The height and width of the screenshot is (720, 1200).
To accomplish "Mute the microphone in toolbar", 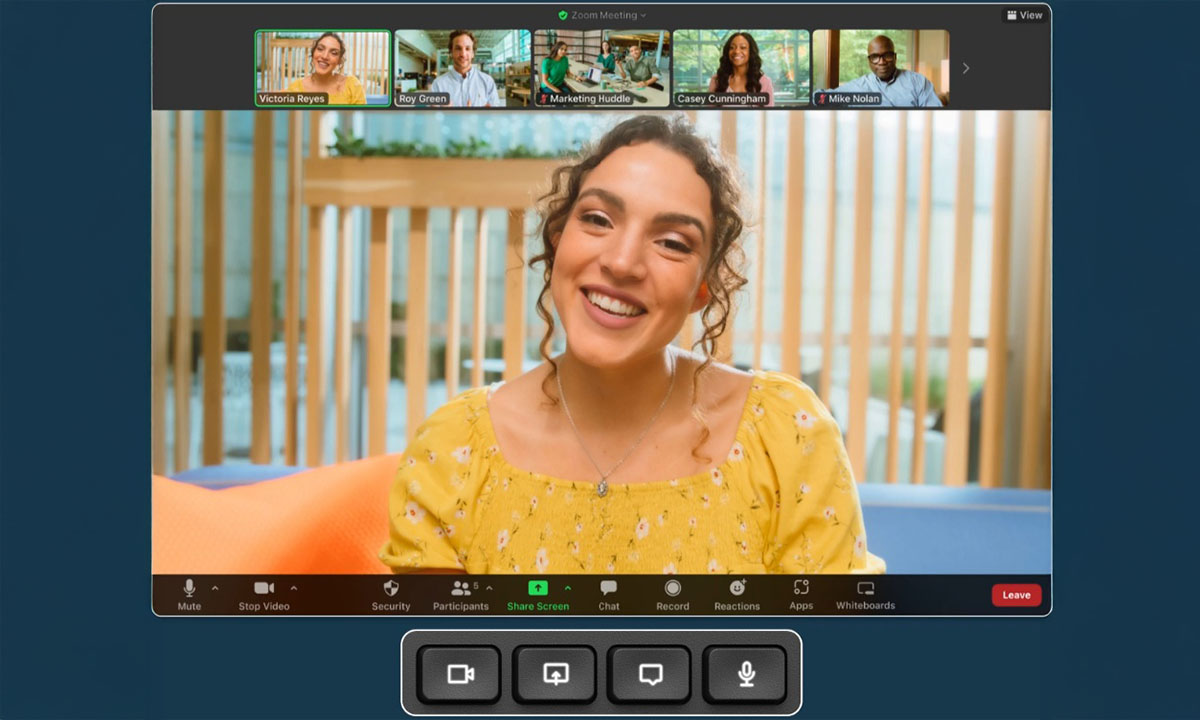I will (x=189, y=589).
